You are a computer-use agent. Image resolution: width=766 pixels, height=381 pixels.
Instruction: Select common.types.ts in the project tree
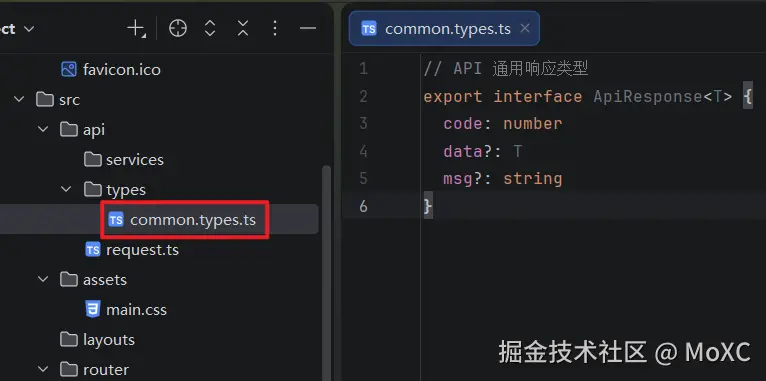coord(193,220)
